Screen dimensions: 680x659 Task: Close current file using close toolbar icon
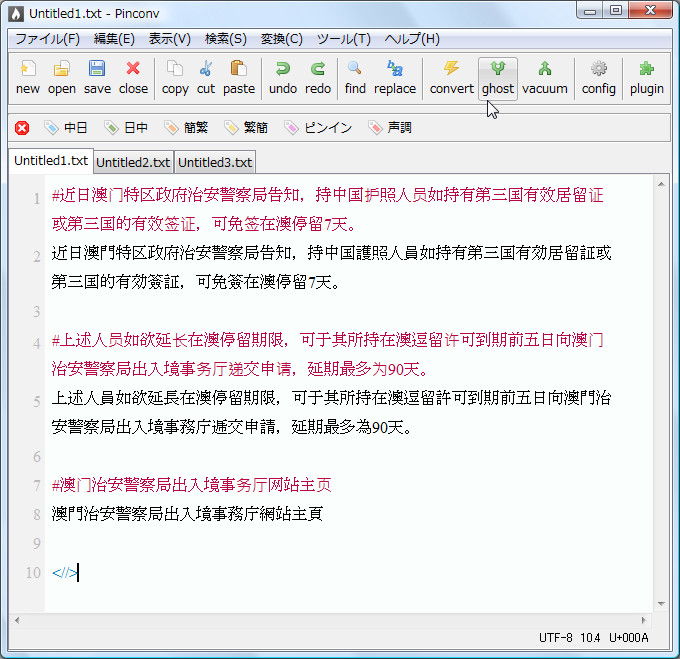[x=133, y=78]
